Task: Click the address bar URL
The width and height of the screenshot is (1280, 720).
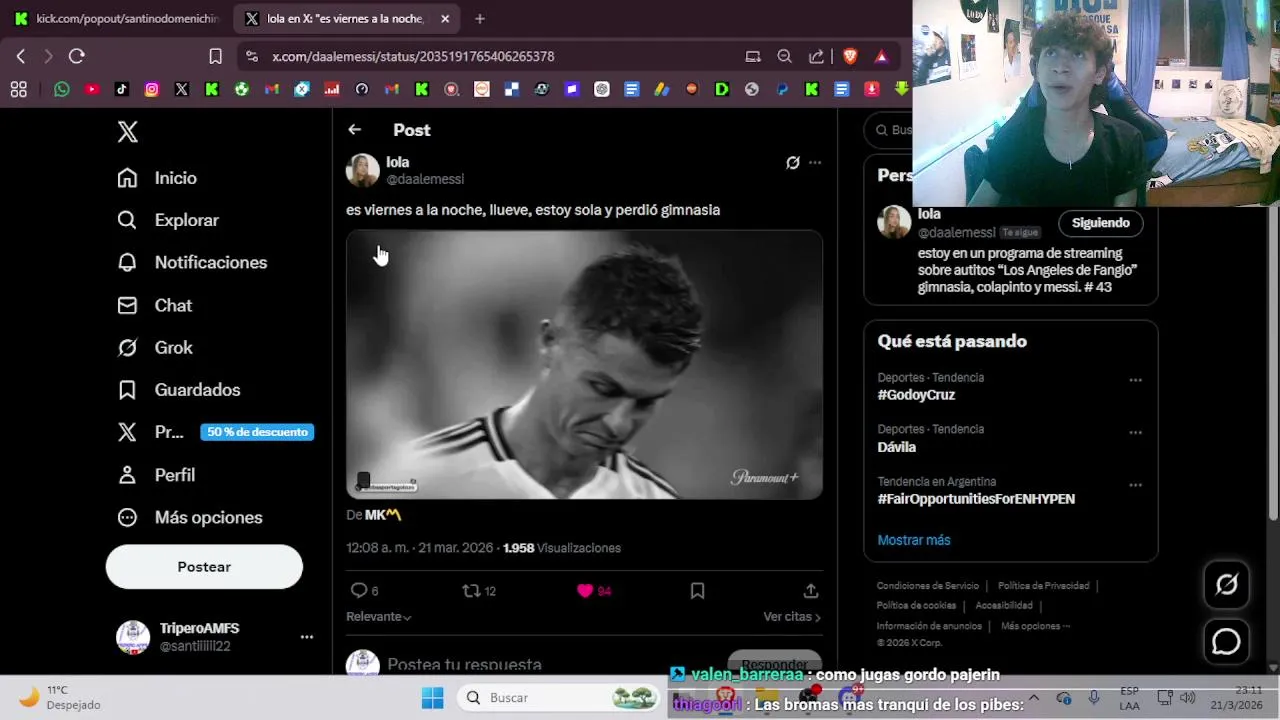Action: [x=413, y=56]
